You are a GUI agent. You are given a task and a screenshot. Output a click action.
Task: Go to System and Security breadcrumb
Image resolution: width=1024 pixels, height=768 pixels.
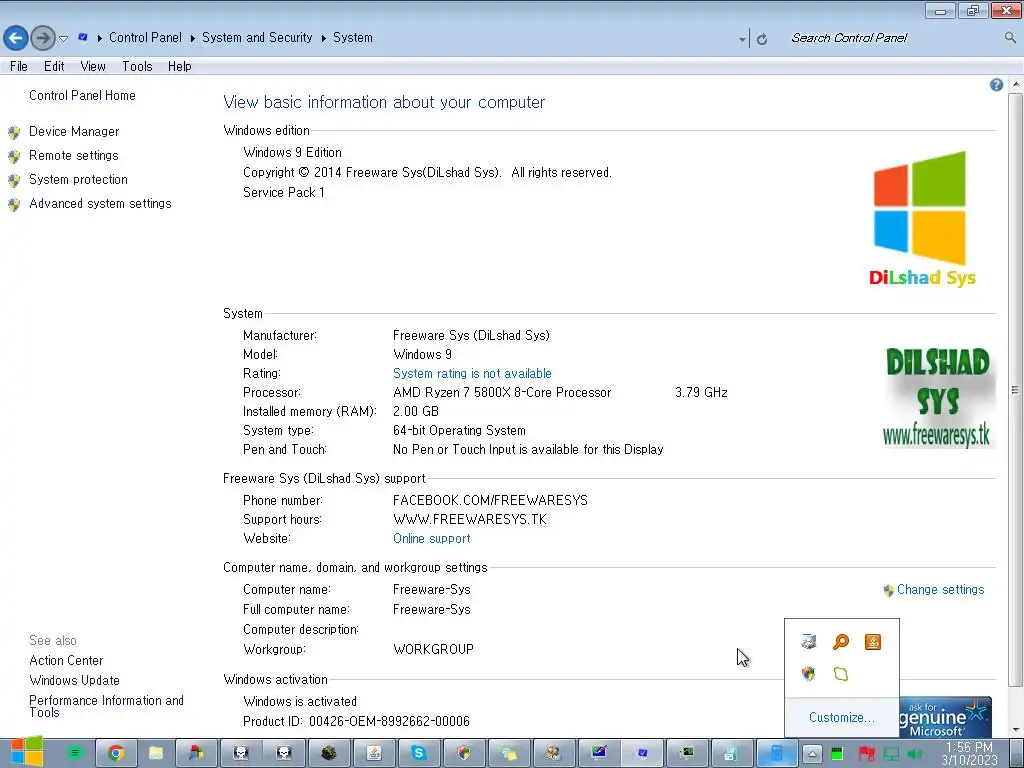click(x=257, y=38)
